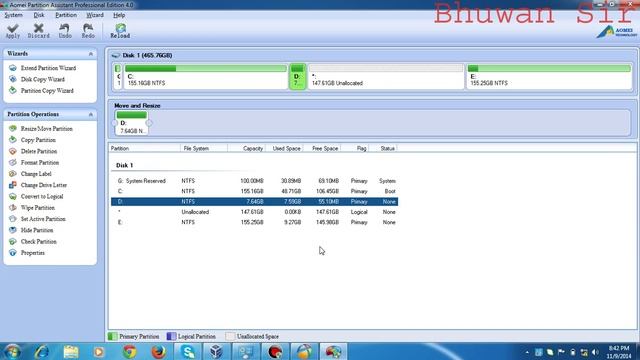The height and width of the screenshot is (360, 640).
Task: Click Flag column header
Action: (x=355, y=149)
